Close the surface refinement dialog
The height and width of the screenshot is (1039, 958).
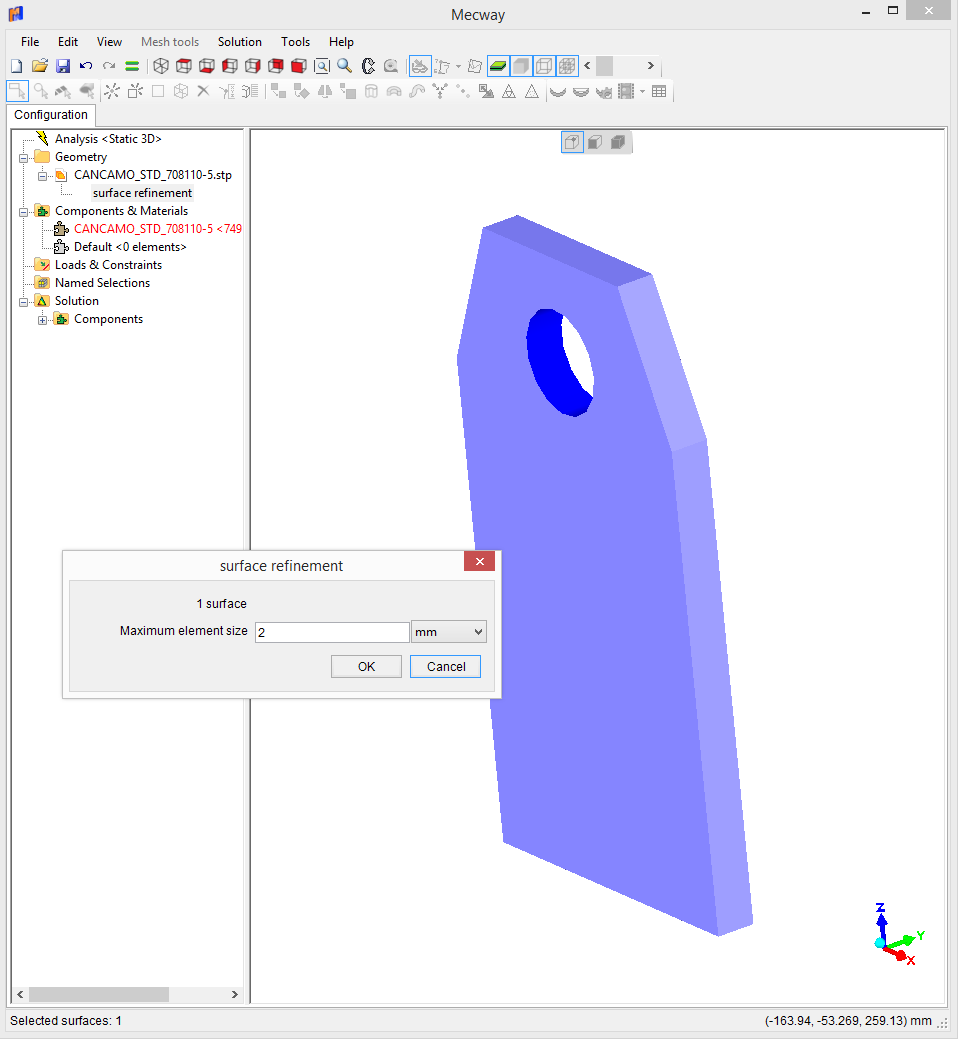tap(480, 561)
